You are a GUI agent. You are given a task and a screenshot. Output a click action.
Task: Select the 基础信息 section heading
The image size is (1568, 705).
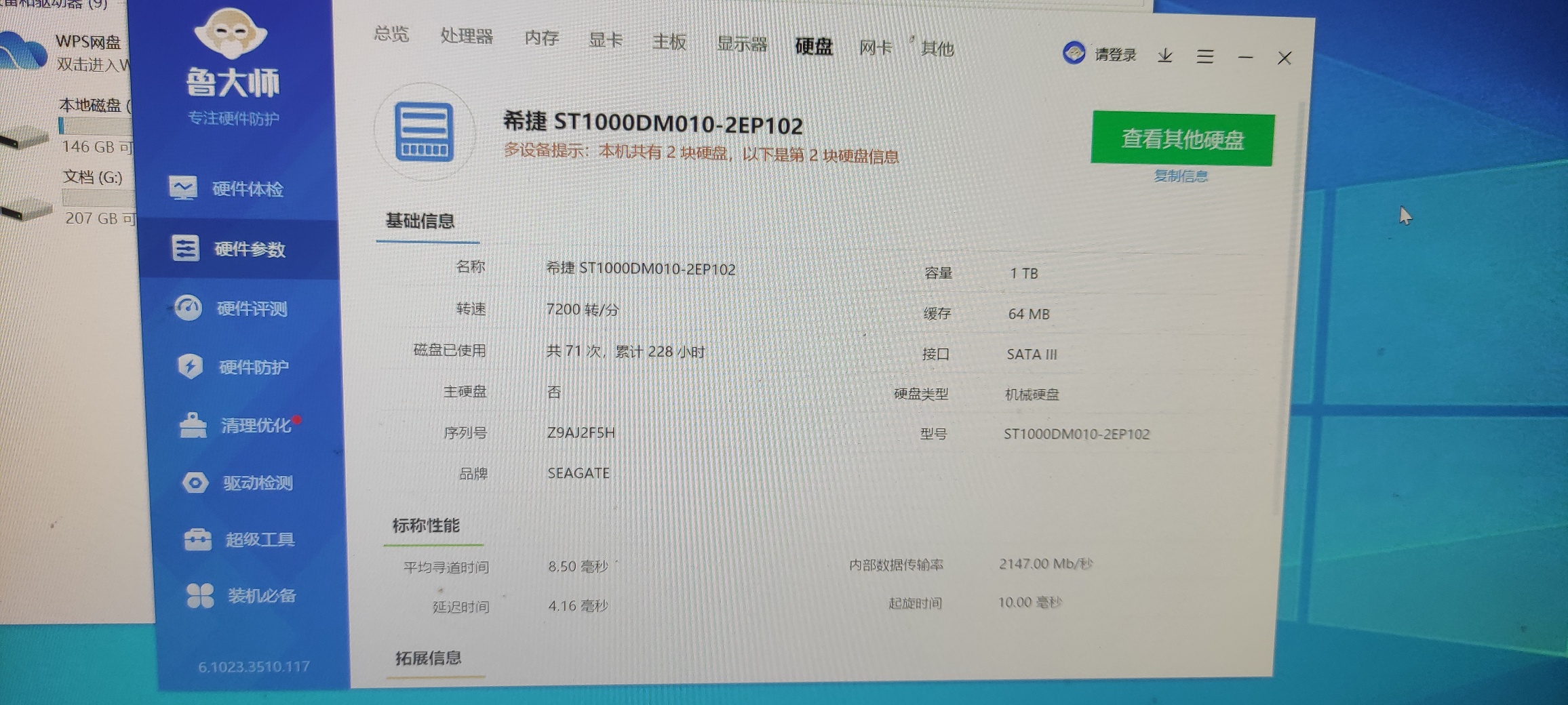click(x=420, y=221)
